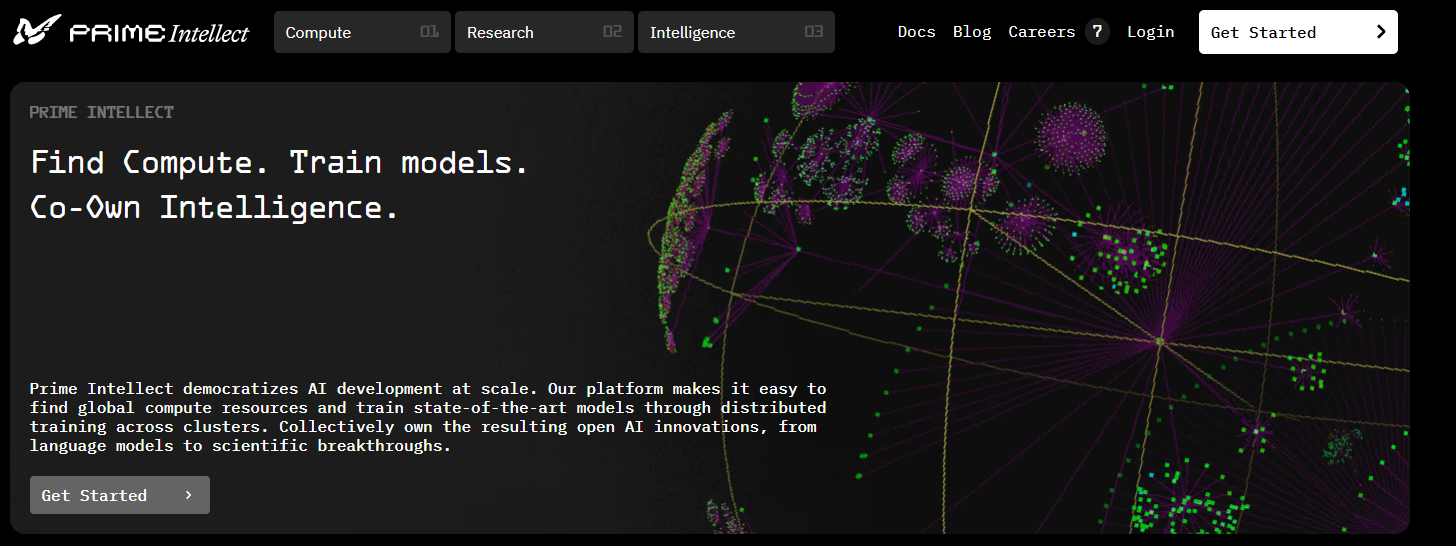The height and width of the screenshot is (546, 1456).
Task: Click the 'Prime Intellect democratizes AI' paragraph
Action: pos(428,417)
